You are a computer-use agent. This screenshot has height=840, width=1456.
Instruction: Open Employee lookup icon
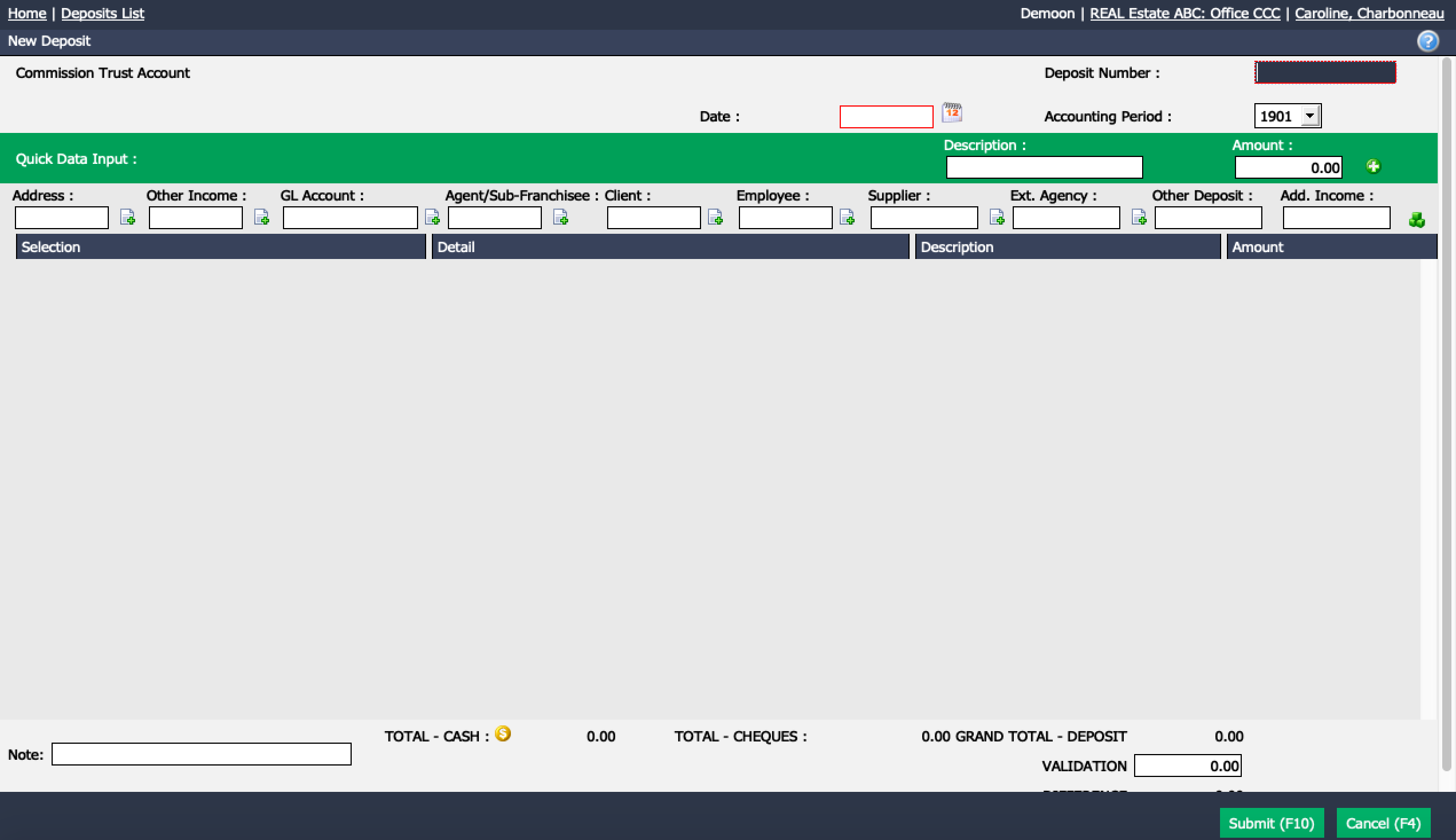click(847, 218)
